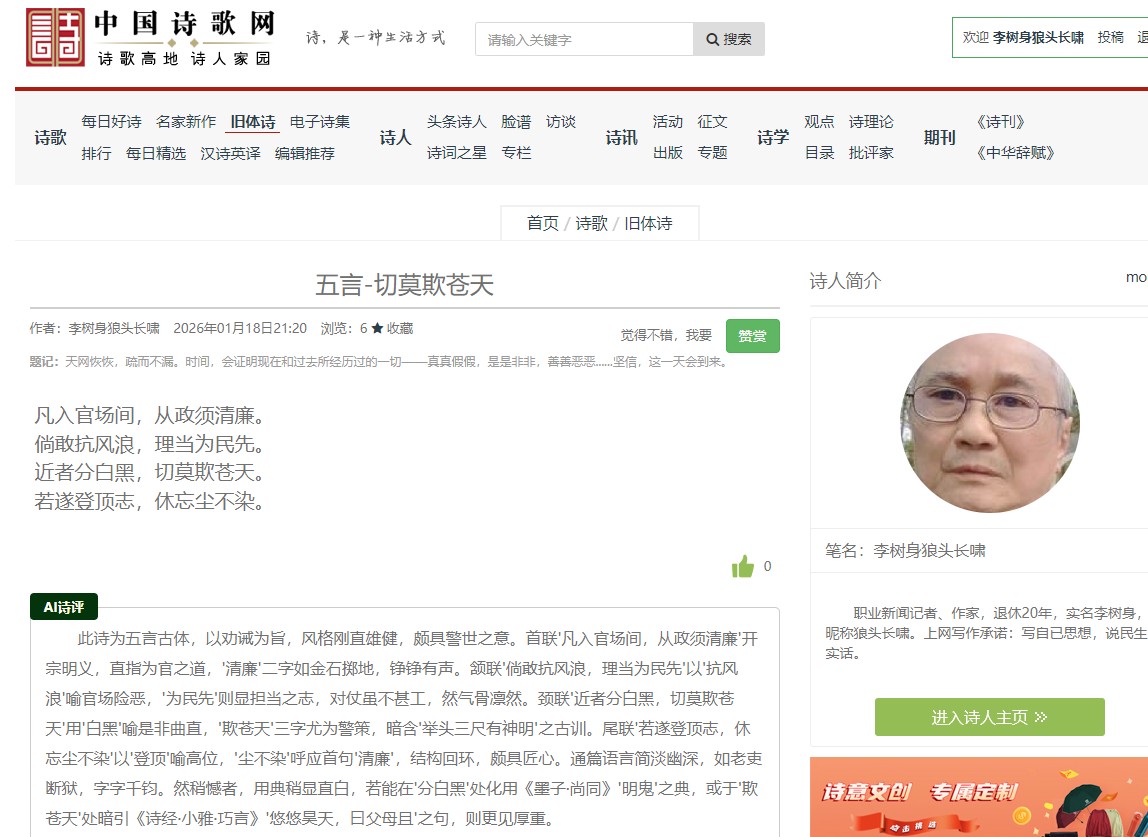The width and height of the screenshot is (1148, 837).
Task: Open 汉诗英译 navigation link
Action: tap(230, 153)
